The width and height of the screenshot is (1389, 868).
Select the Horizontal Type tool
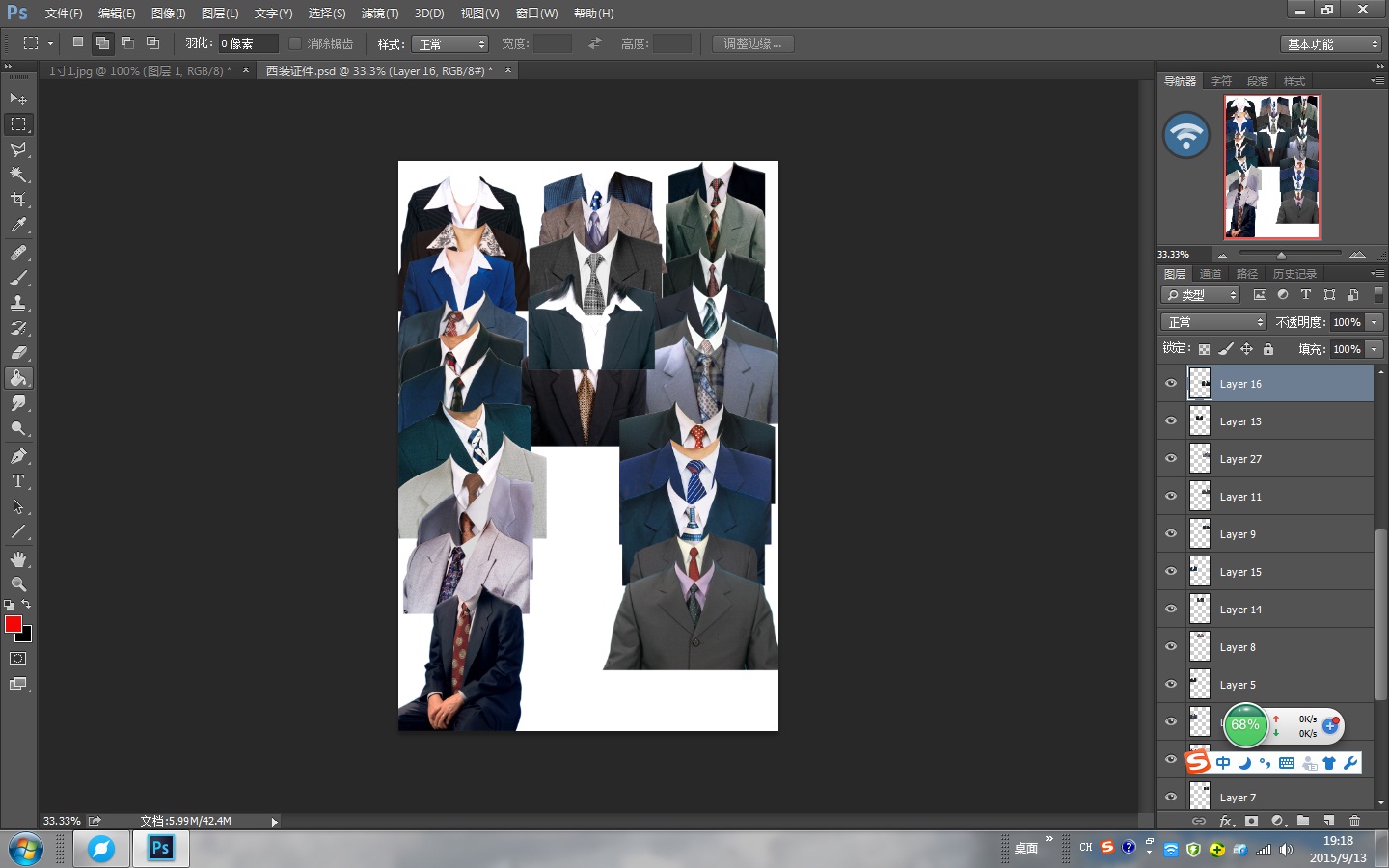pos(18,481)
